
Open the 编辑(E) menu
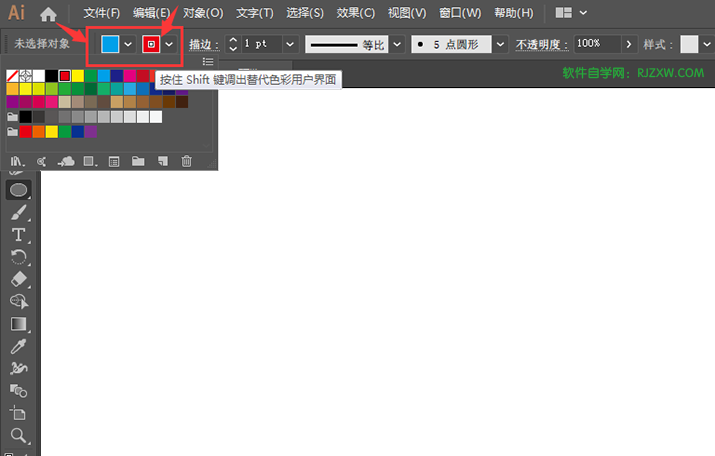coord(151,13)
